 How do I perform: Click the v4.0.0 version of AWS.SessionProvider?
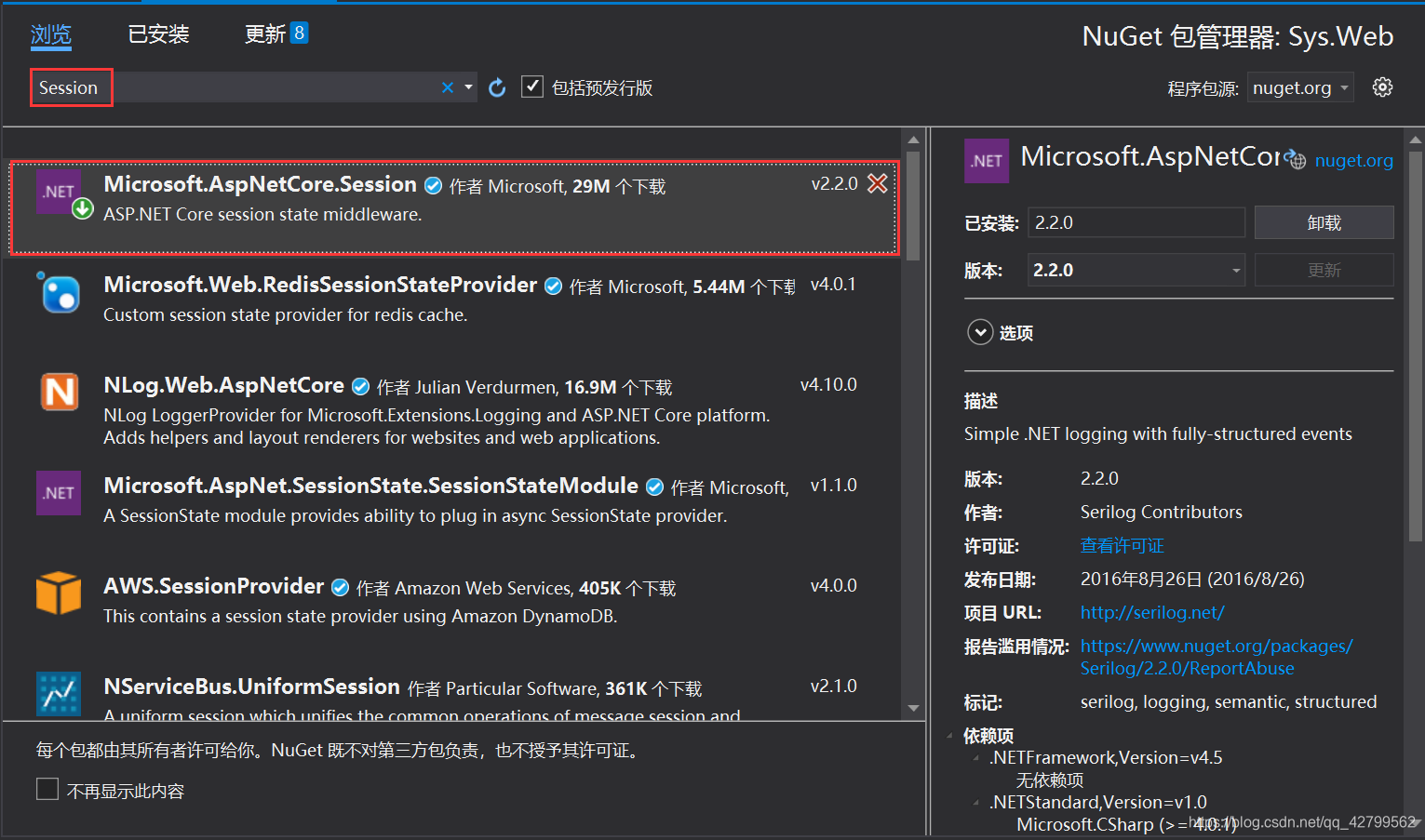[833, 585]
